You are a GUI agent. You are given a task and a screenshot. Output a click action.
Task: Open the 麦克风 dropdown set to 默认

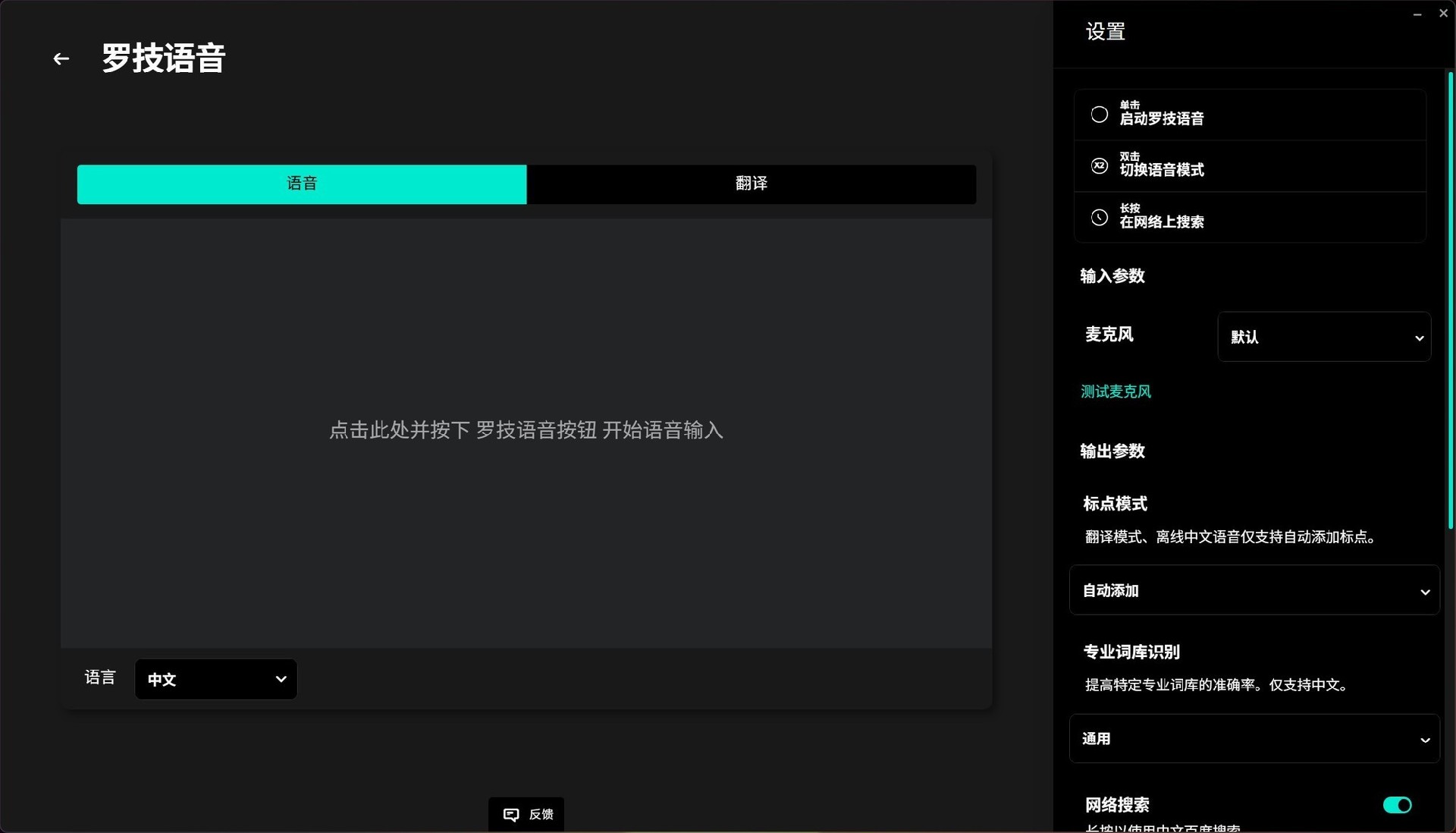tap(1324, 337)
